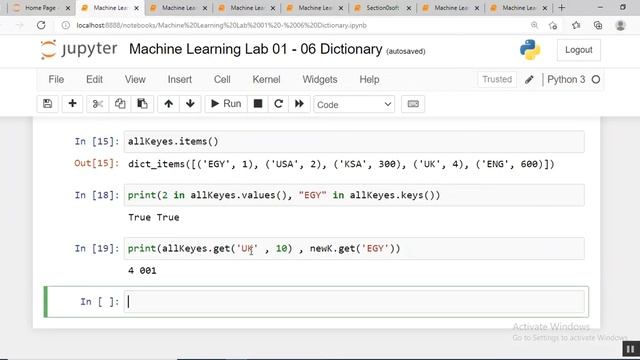640x360 pixels.
Task: Open the File menu
Action: point(56,80)
